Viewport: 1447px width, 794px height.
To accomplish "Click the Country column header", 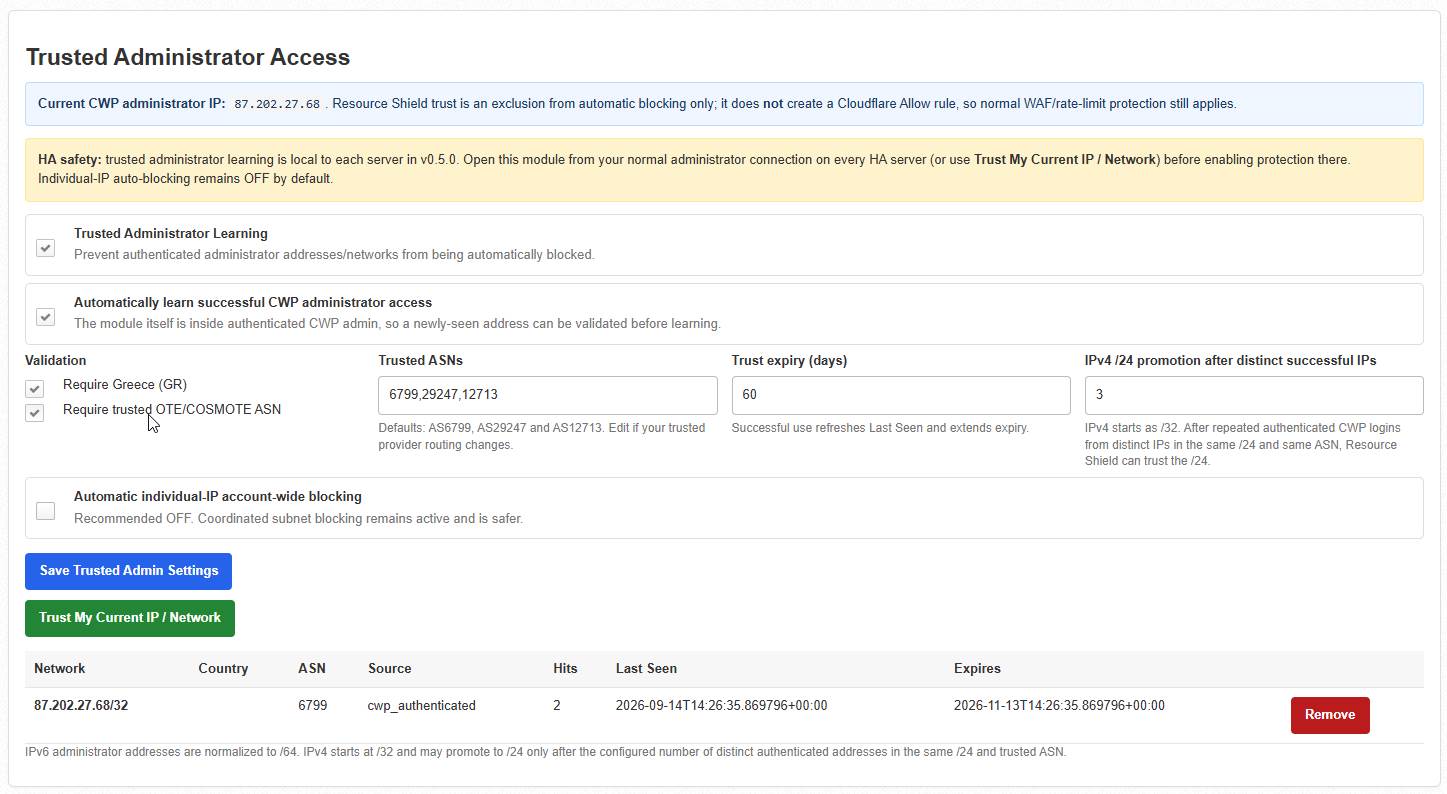I will pos(223,668).
